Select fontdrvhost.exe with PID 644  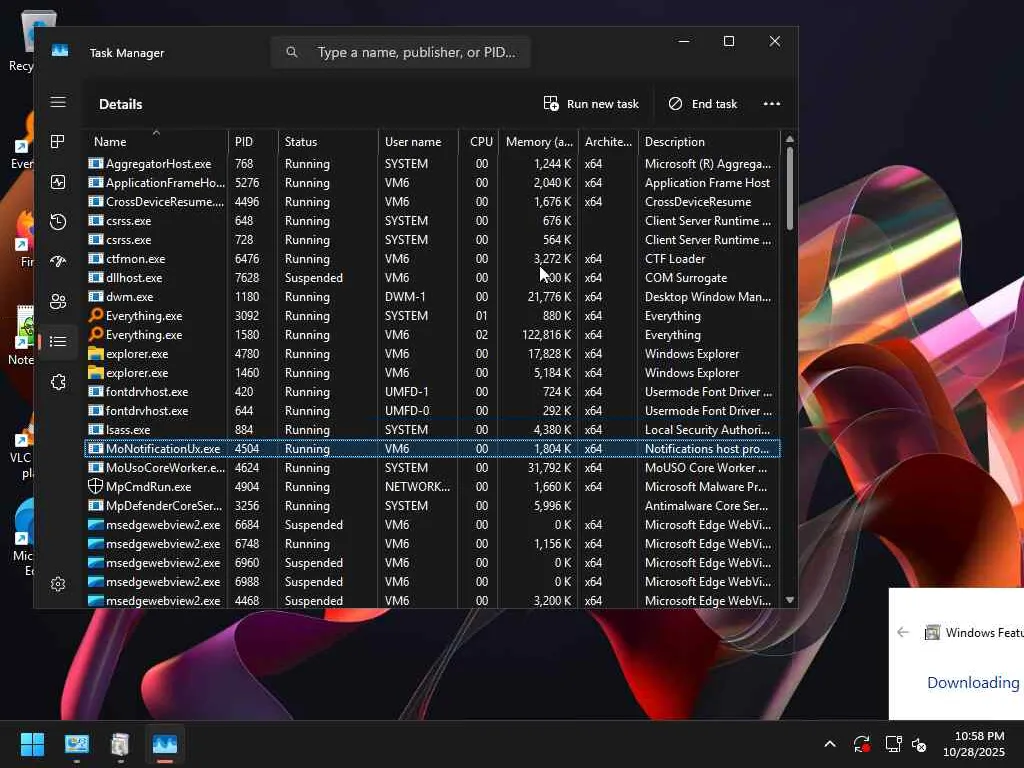tap(432, 411)
